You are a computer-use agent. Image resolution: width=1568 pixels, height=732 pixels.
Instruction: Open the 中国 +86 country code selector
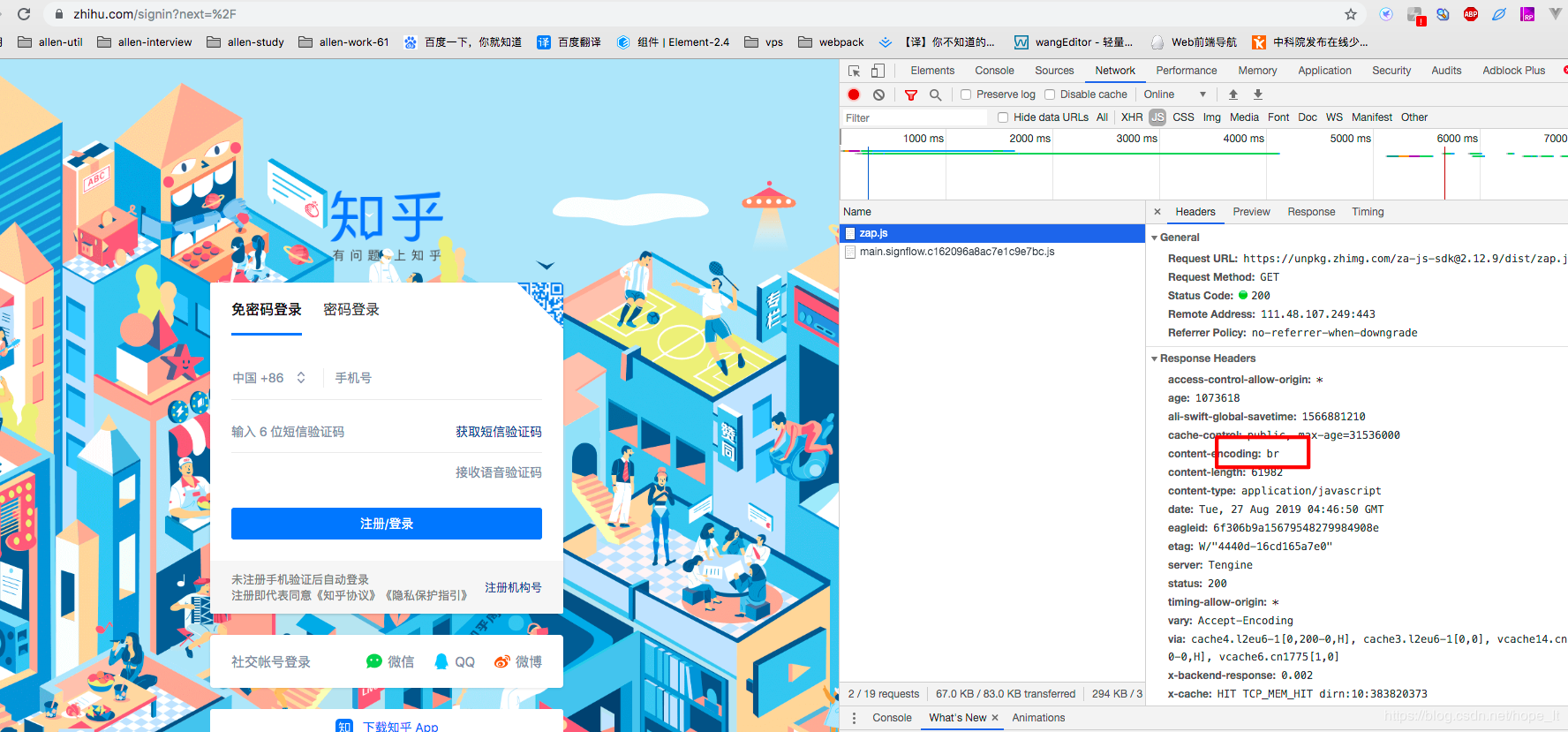(269, 378)
